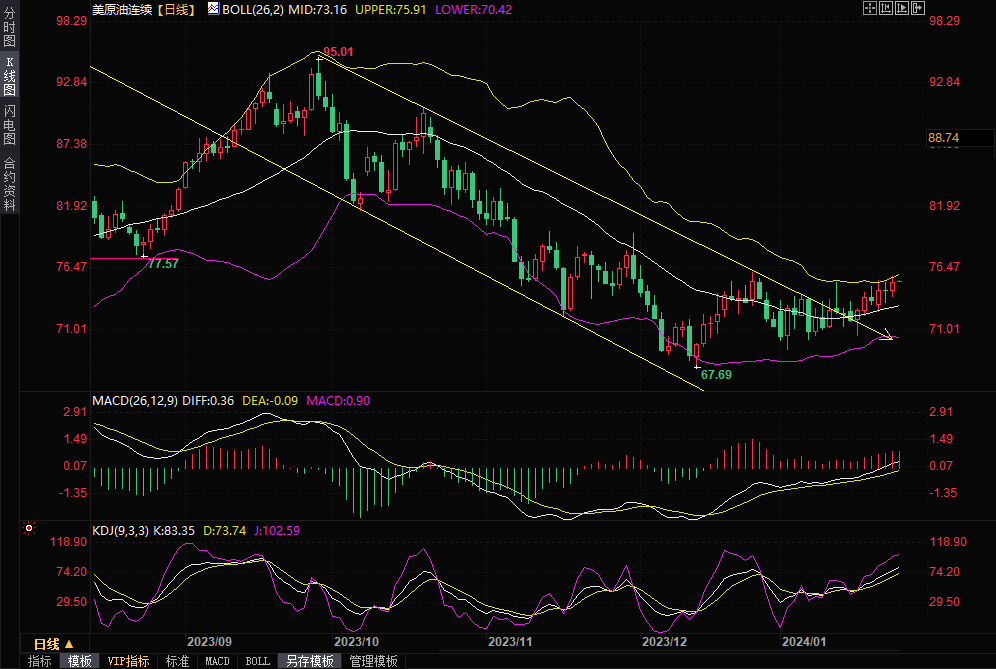Click the panel export arrow icon
Image resolution: width=996 pixels, height=669 pixels.
point(917,8)
